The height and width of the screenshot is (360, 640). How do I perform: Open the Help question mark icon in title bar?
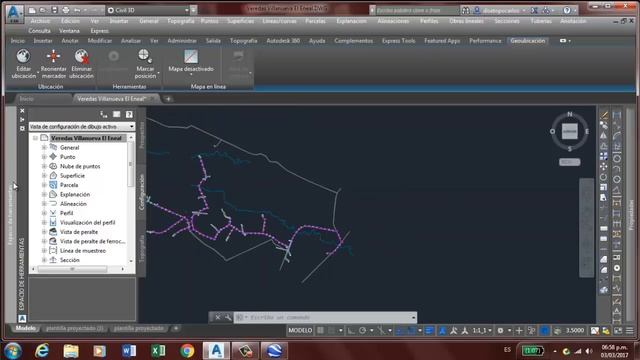pyautogui.click(x=567, y=10)
